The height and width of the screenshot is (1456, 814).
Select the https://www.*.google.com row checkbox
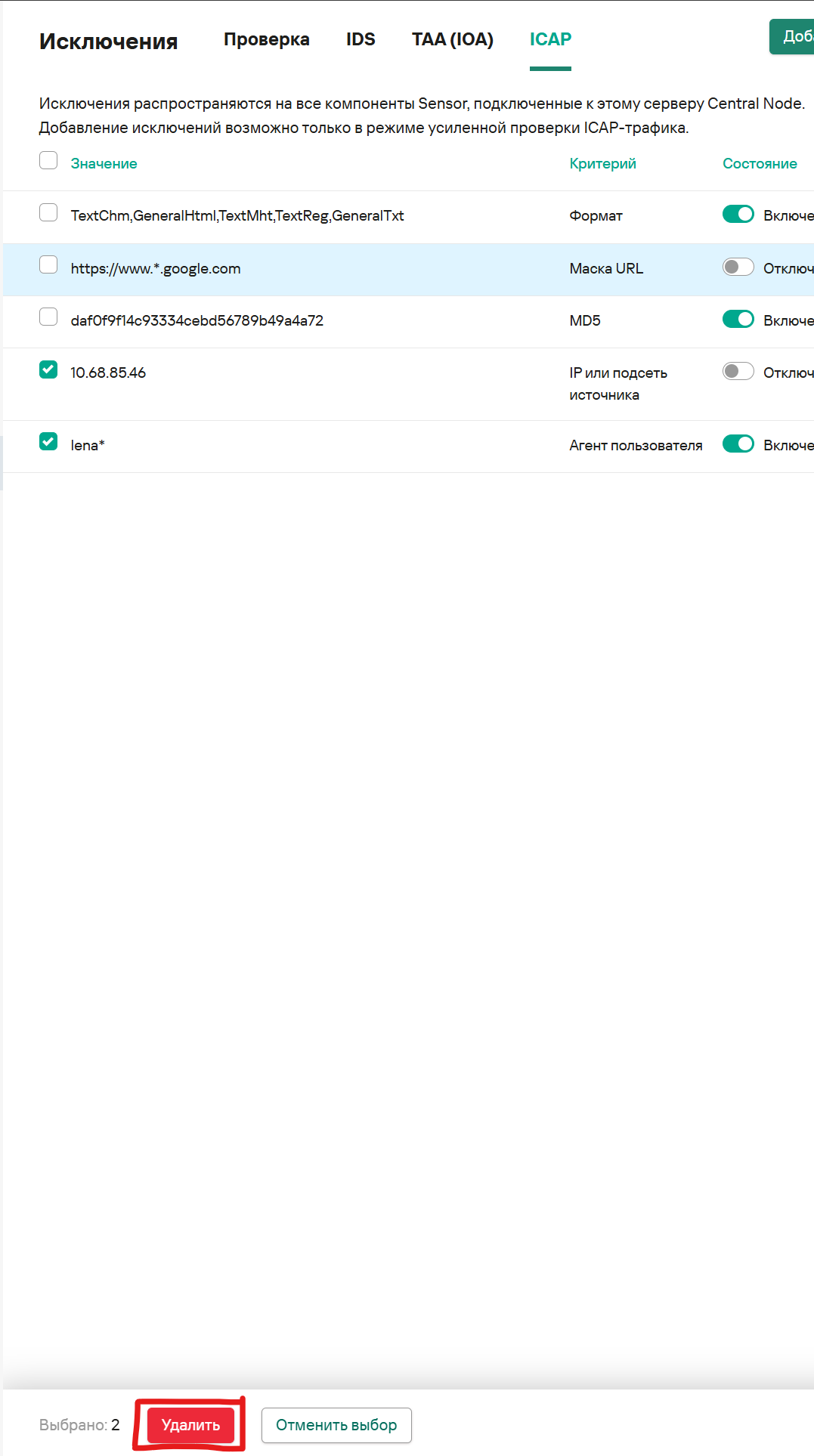coord(48,264)
